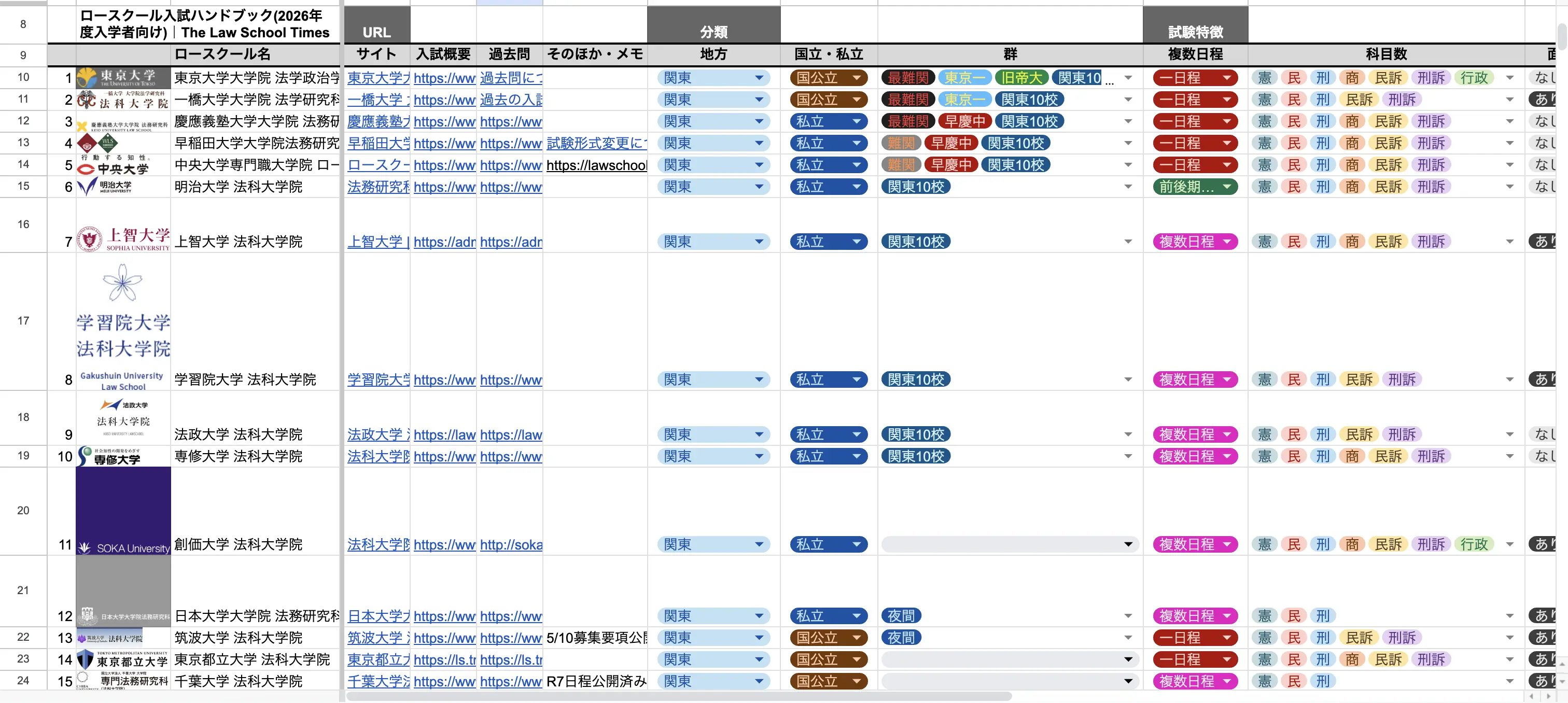The height and width of the screenshot is (703, 1568).
Task: Select the 入試概要 header cell
Action: pyautogui.click(x=443, y=54)
